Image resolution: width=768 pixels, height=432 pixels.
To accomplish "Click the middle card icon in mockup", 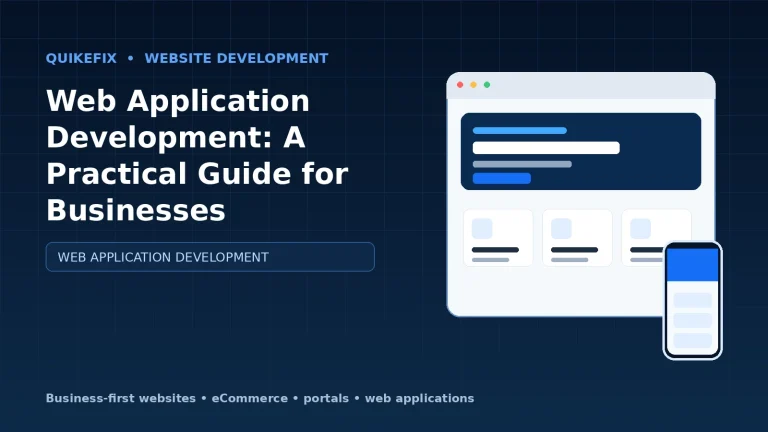I will click(x=561, y=229).
